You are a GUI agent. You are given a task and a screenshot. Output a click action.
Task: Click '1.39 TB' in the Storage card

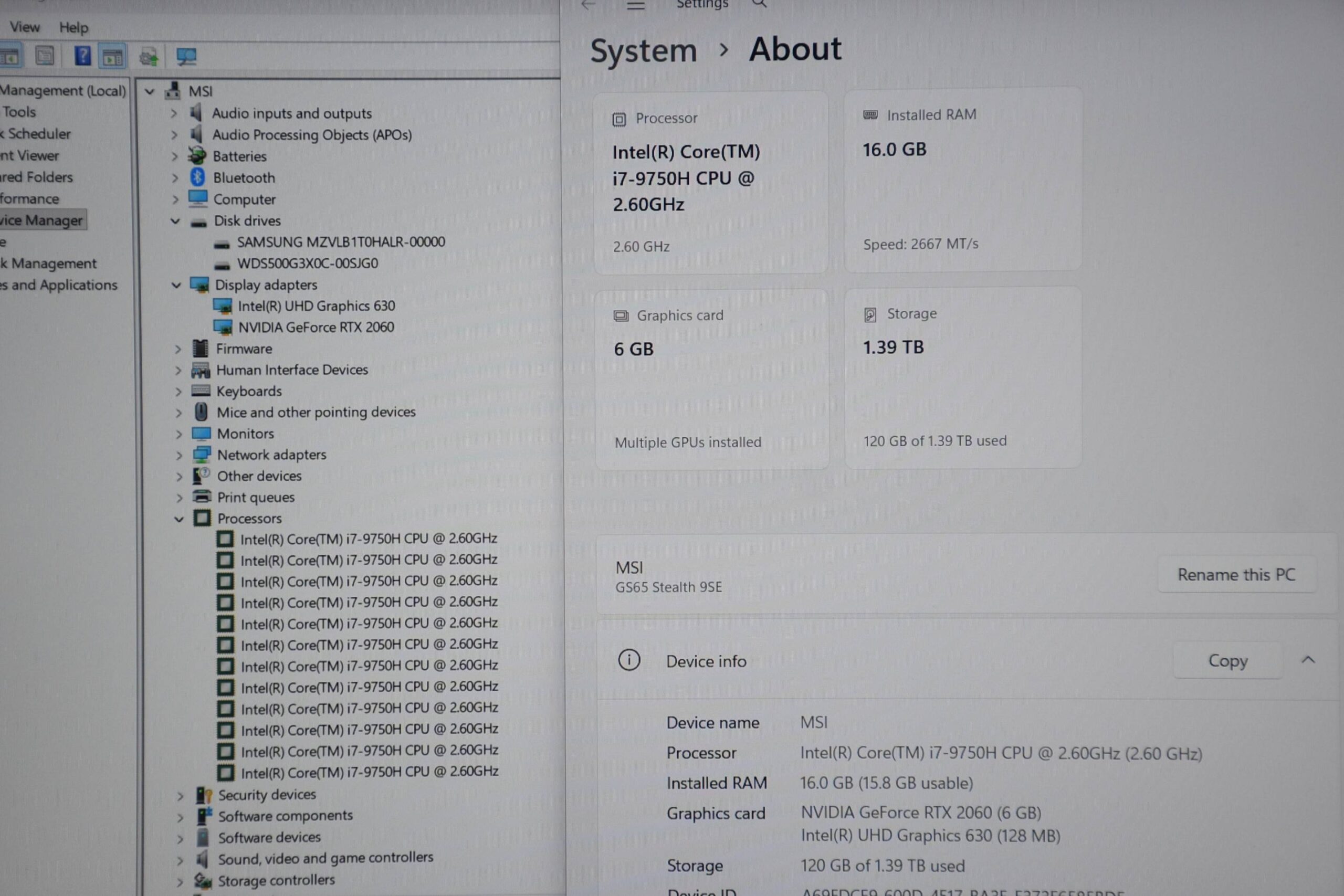[x=893, y=347]
